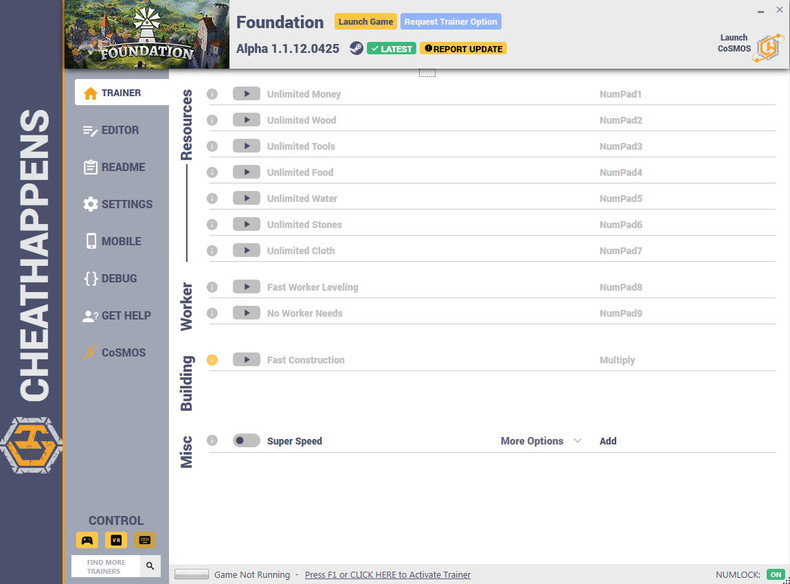The height and width of the screenshot is (584, 790).
Task: Click info icon for Unlimited Tools
Action: tap(212, 146)
